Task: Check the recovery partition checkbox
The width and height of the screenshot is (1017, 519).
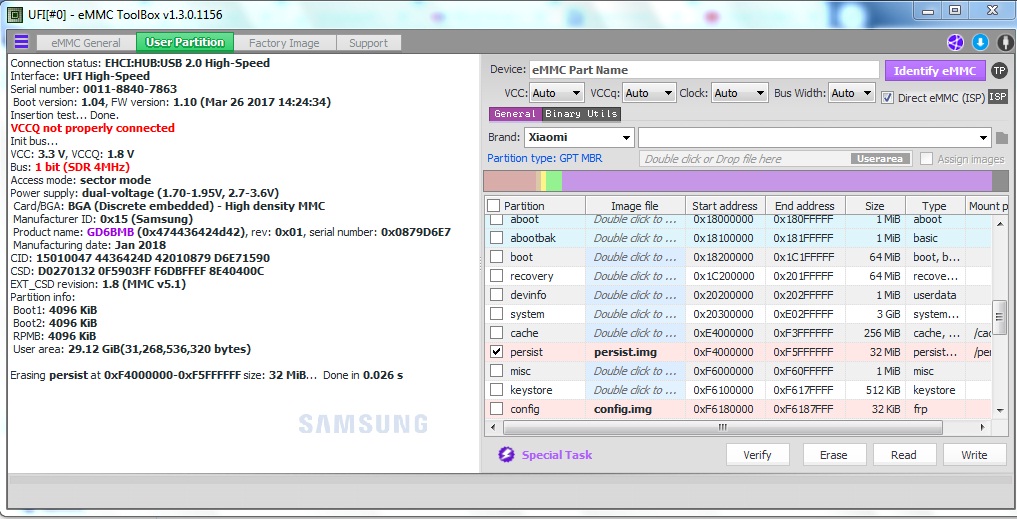Action: pyautogui.click(x=496, y=276)
